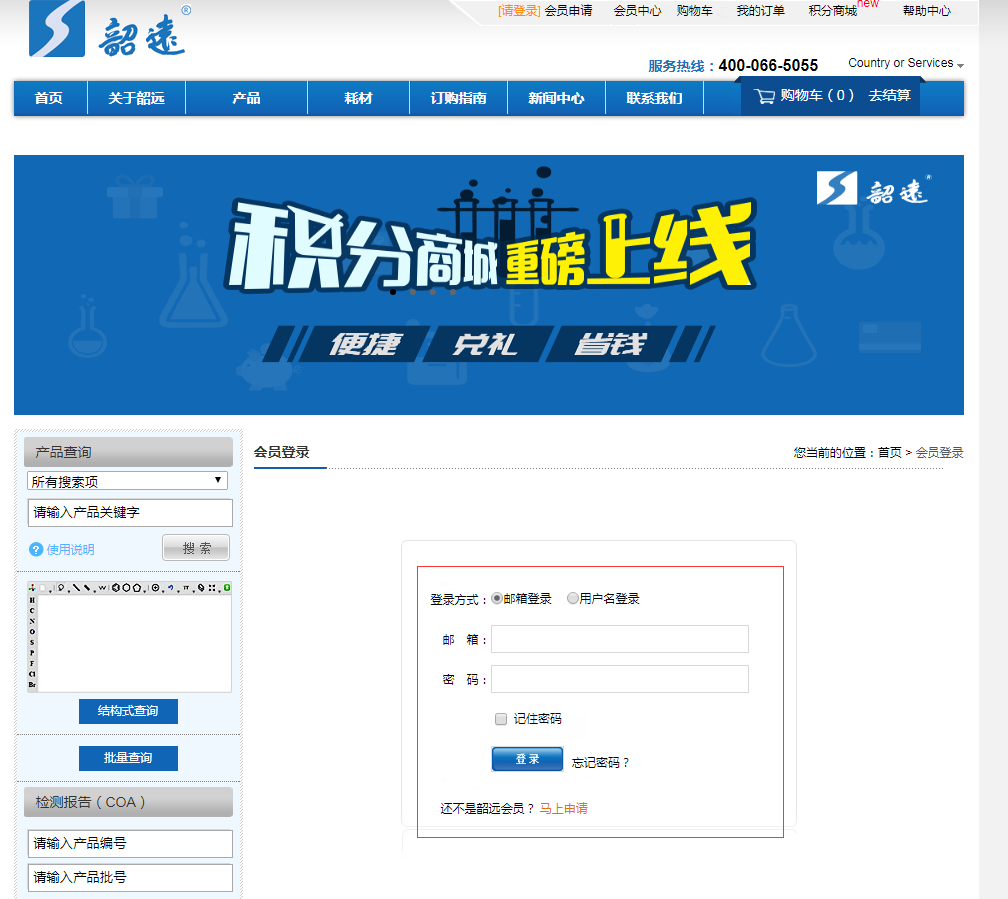Open dropdown arrow beside the lasso tool
The image size is (1008, 899).
coord(69,591)
